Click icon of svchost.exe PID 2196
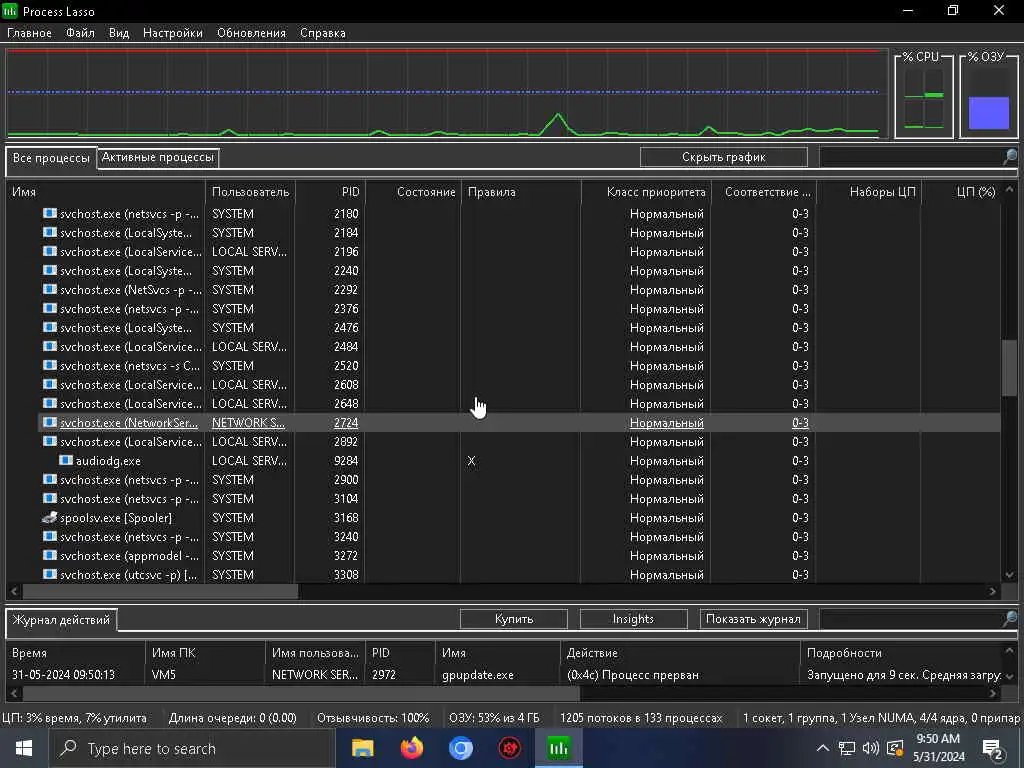1024x768 pixels. point(50,251)
